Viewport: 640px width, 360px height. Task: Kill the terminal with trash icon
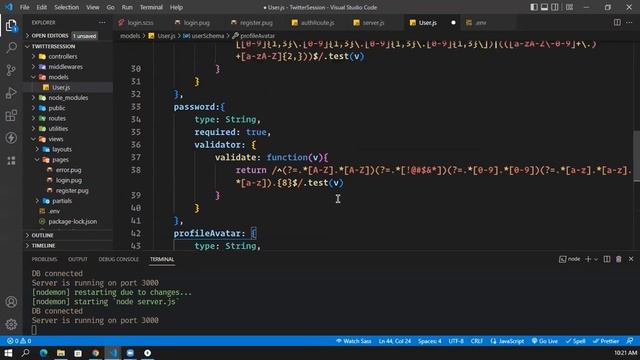pyautogui.click(x=619, y=259)
